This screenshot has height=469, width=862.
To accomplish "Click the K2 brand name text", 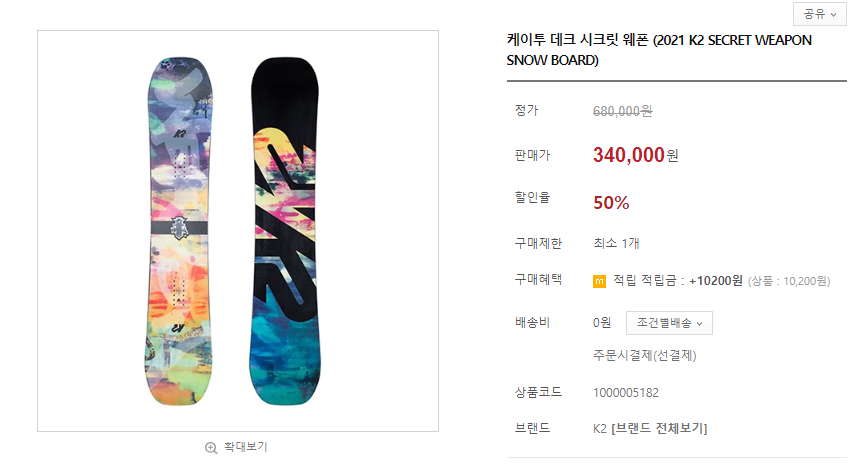I will point(600,428).
